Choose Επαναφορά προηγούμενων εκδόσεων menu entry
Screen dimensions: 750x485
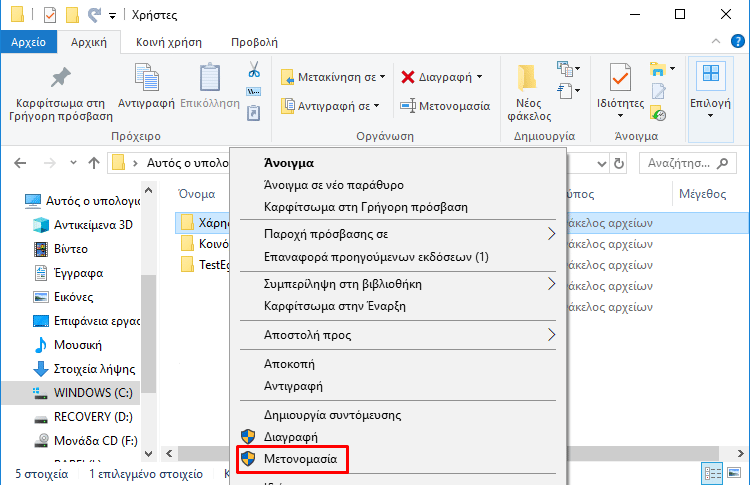(397, 257)
